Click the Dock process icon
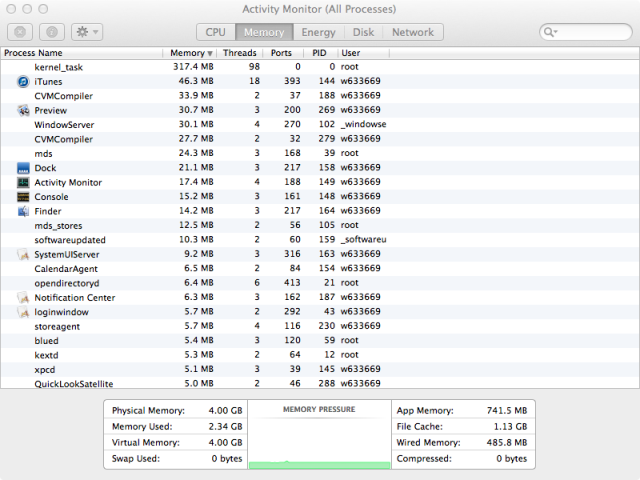The height and width of the screenshot is (480, 640). 23,168
